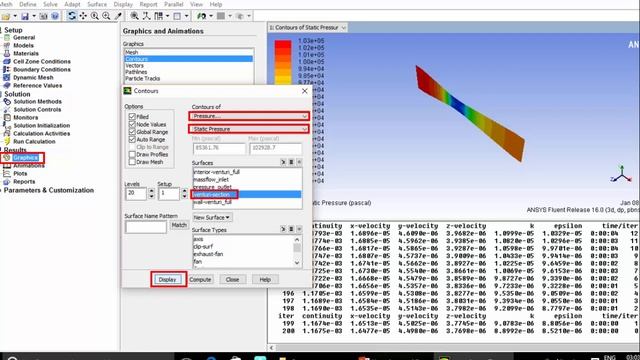Increase the Levels value with up arrow

[x=151, y=190]
